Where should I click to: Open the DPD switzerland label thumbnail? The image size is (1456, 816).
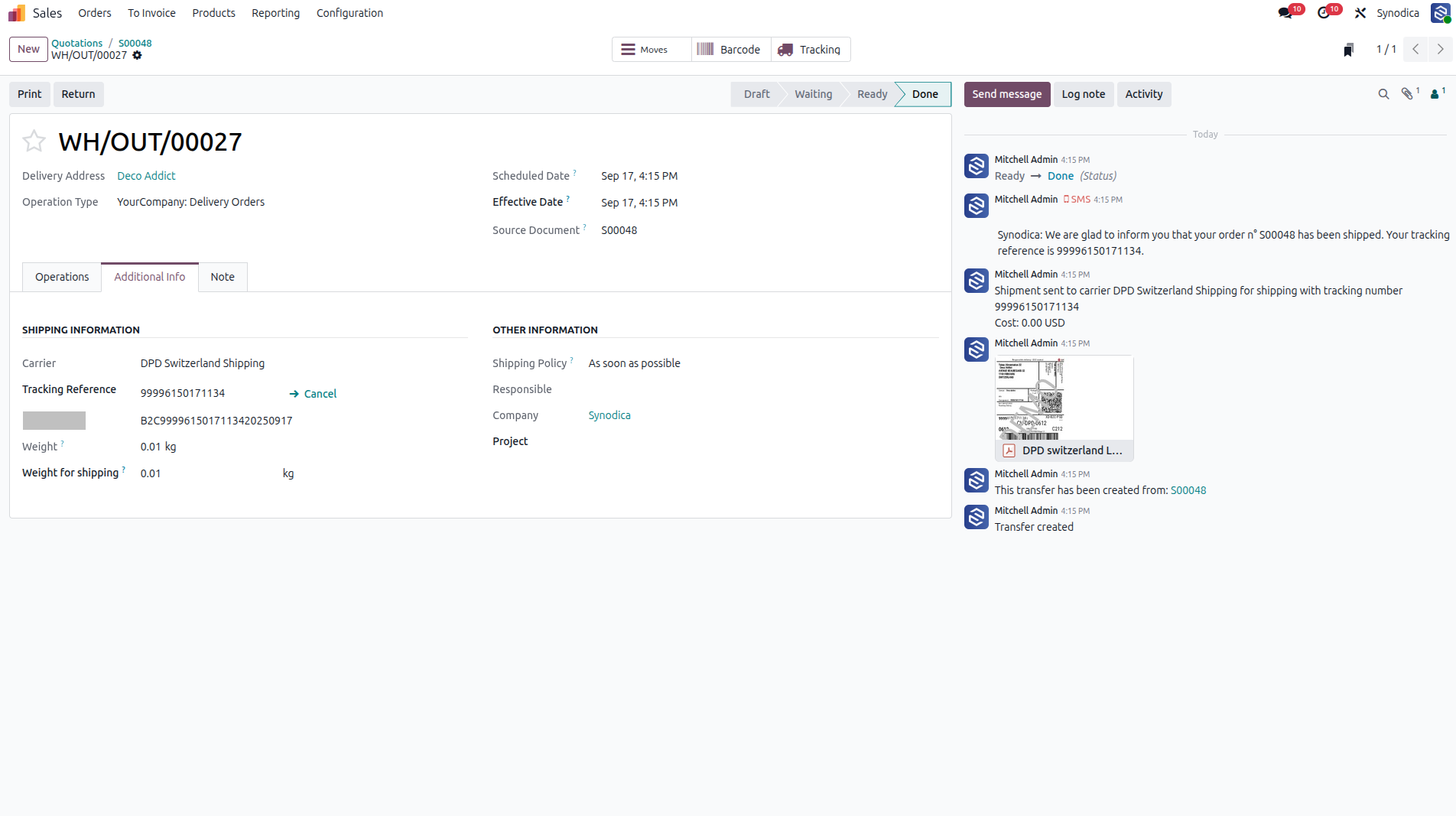1064,398
